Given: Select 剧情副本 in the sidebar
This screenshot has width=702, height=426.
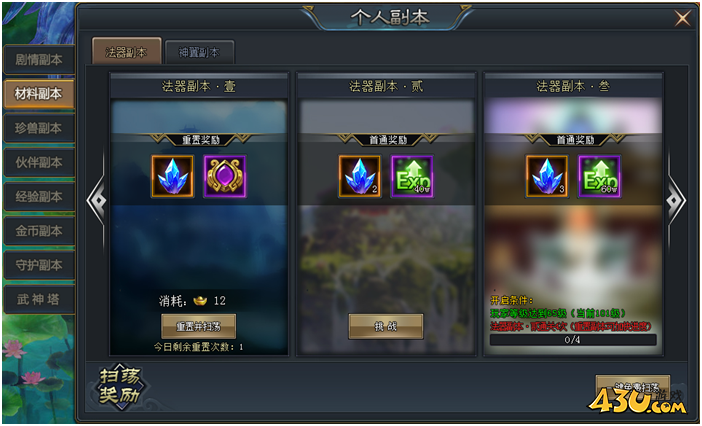Looking at the screenshot, I should pos(39,60).
